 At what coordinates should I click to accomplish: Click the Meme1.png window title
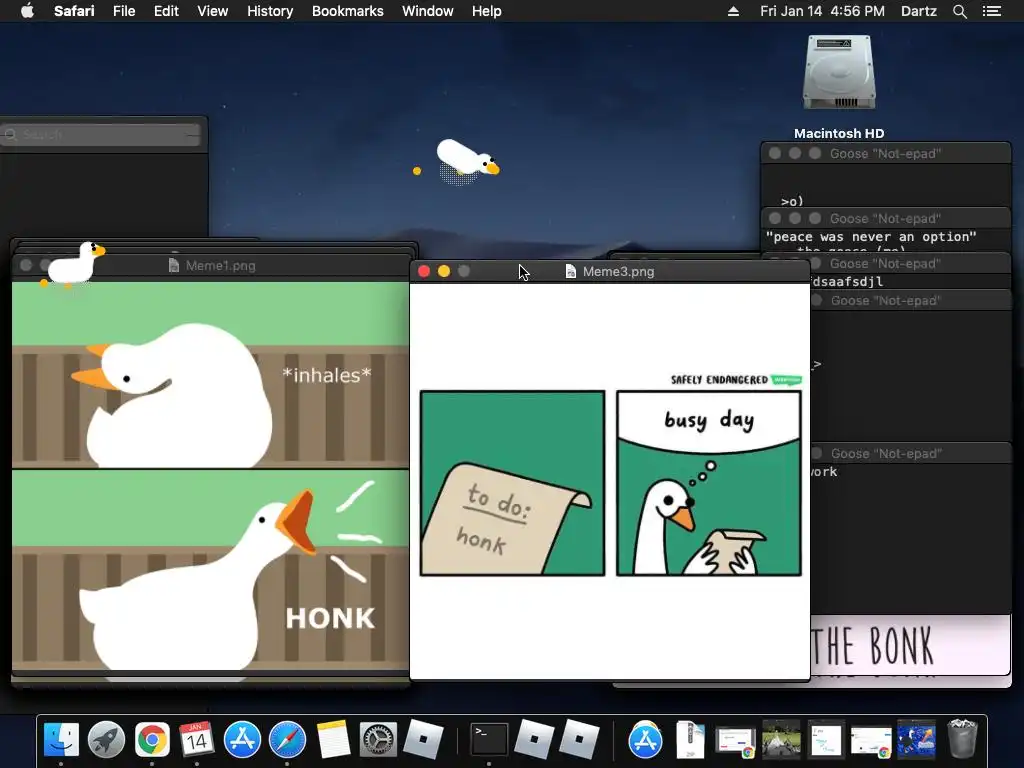220,266
